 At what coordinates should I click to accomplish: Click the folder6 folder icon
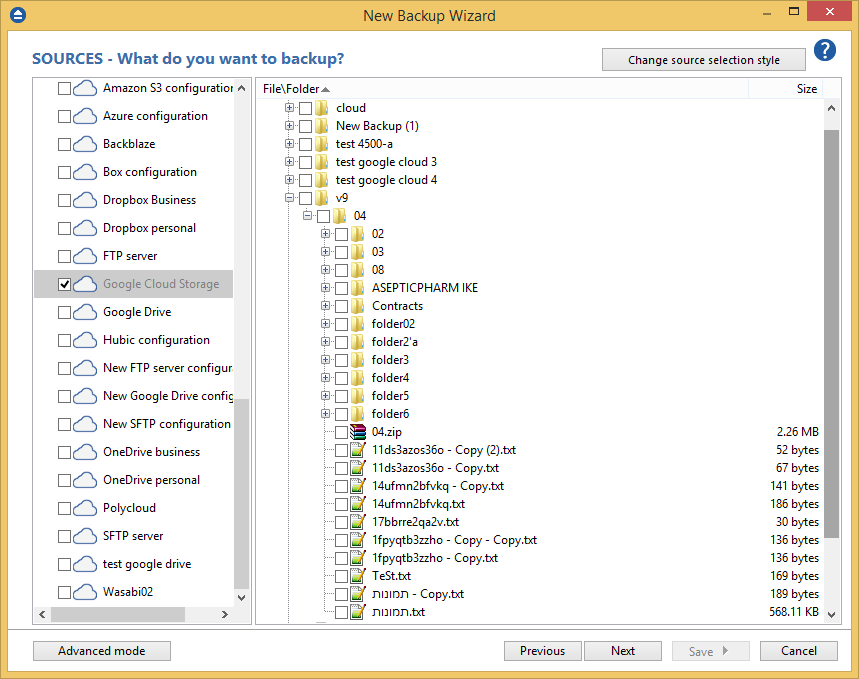(358, 414)
